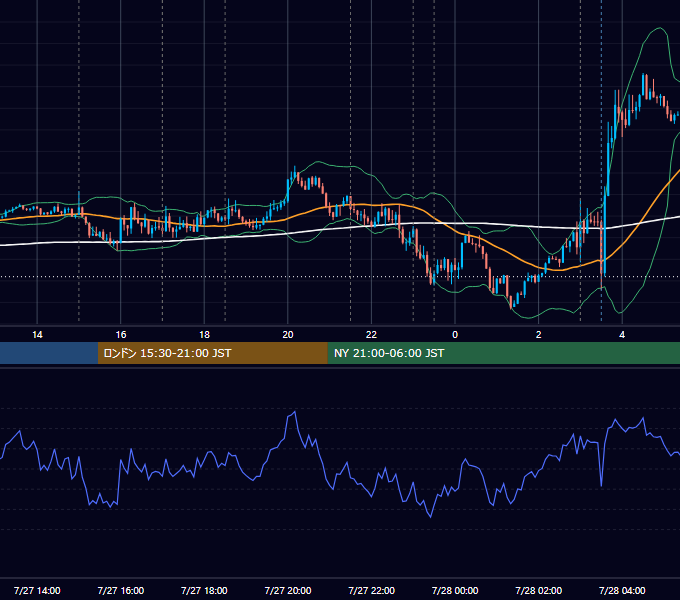Click the hour label 20 on price chart axis

point(288,335)
